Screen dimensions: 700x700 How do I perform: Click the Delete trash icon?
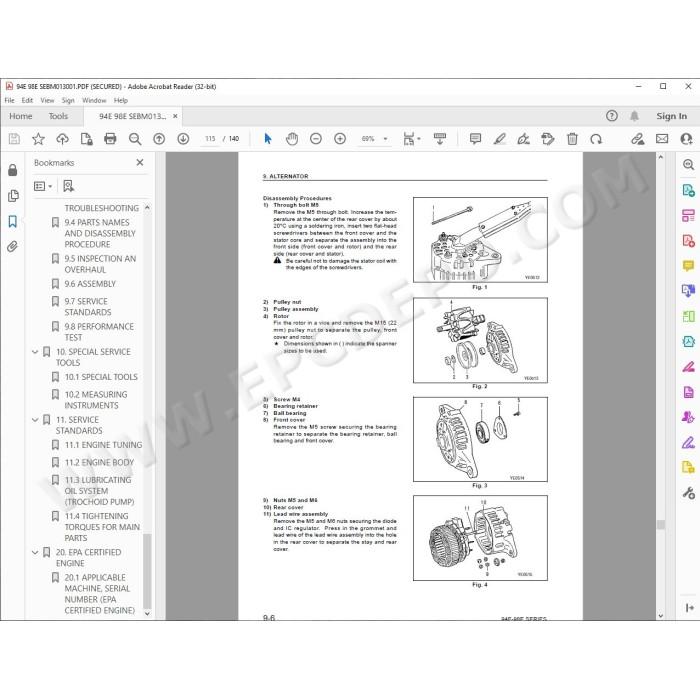572,139
